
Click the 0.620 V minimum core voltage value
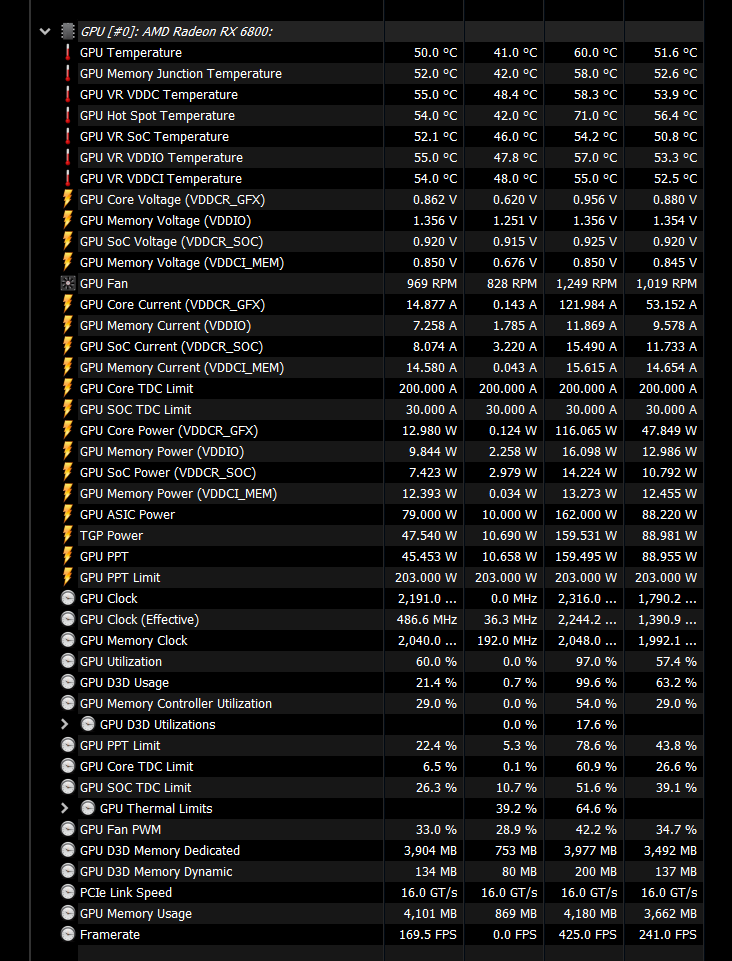[x=515, y=199]
